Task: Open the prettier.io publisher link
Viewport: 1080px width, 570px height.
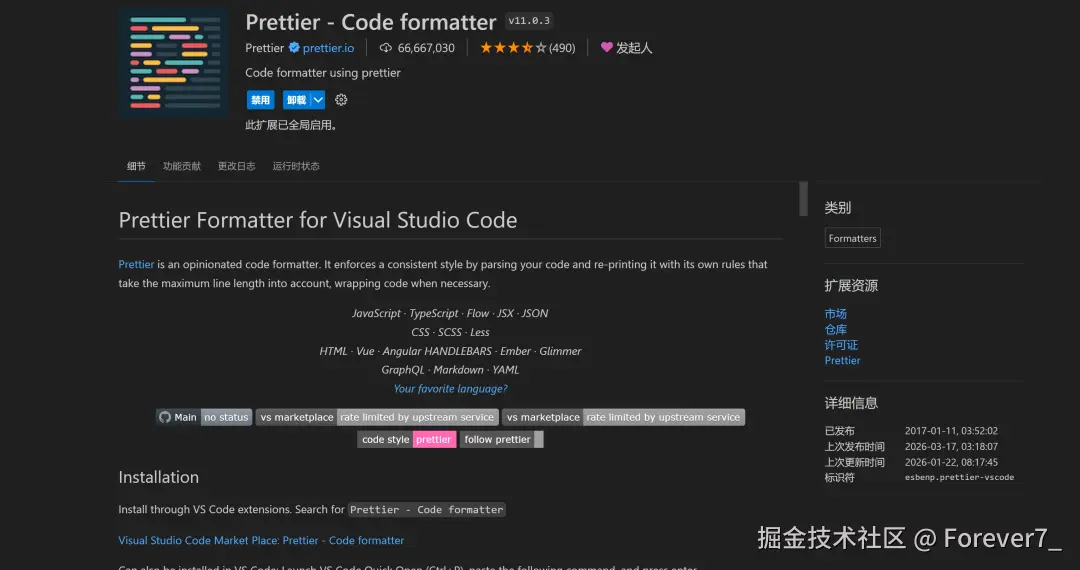Action: pos(328,48)
